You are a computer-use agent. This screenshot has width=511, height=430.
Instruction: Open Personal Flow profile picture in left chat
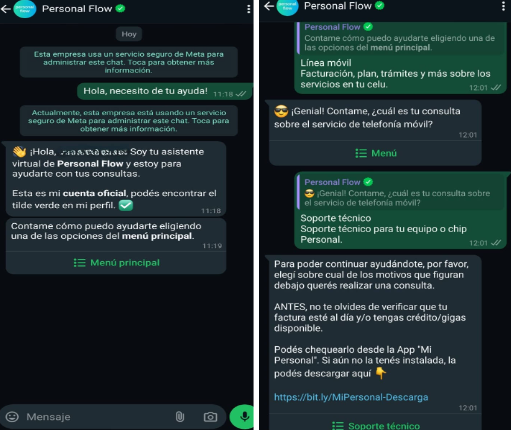(25, 9)
